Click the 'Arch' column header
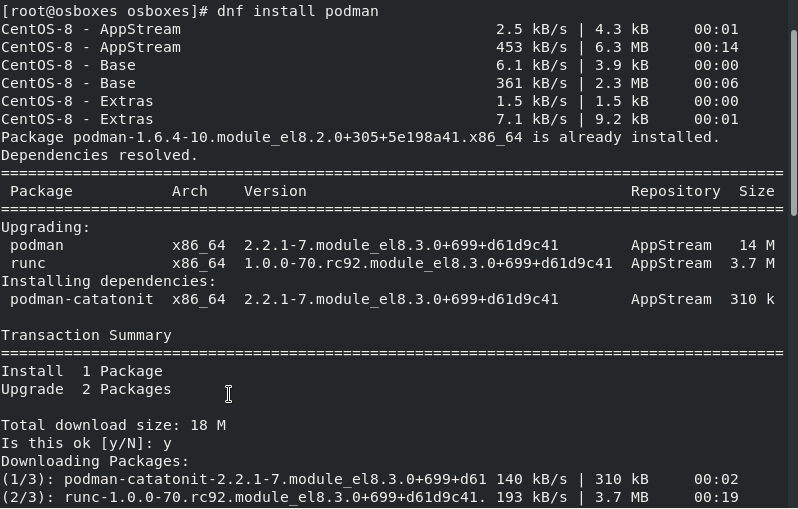Screen dimensions: 798x509 190,191
